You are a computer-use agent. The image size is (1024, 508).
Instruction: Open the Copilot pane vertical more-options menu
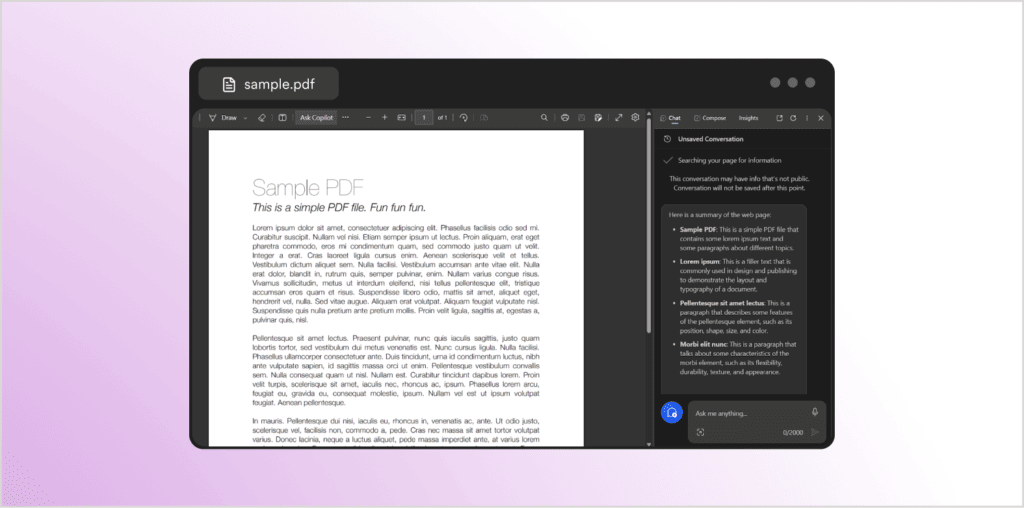click(806, 118)
